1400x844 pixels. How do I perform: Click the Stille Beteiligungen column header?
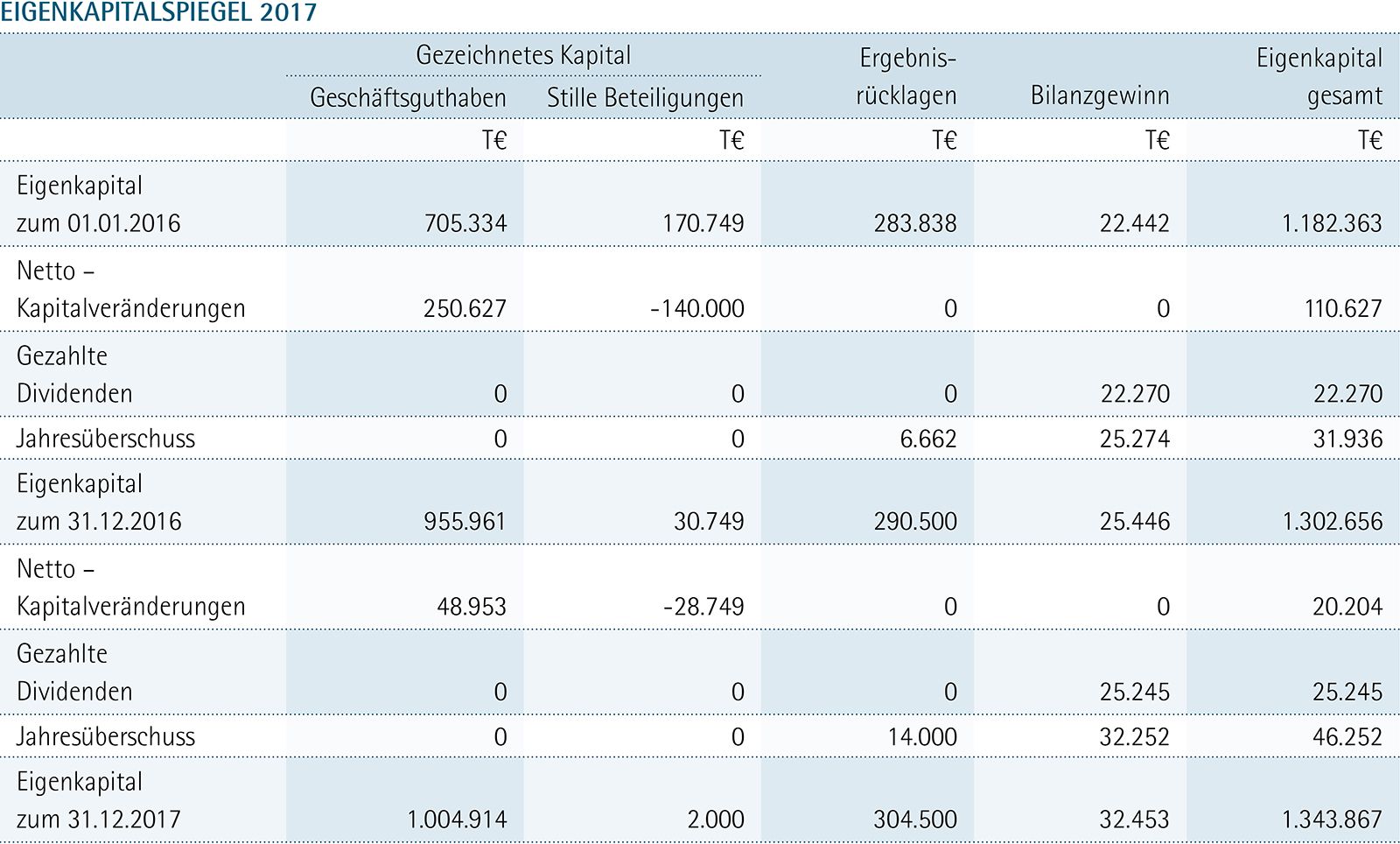coord(645,97)
